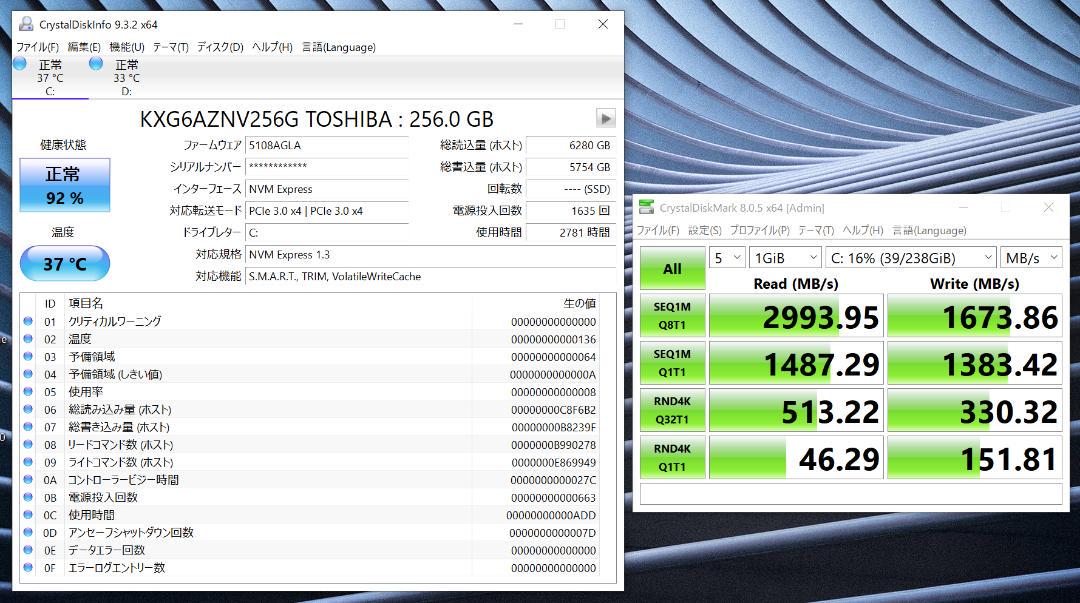
Task: Open unit dropdown showing MB/s
Action: coord(1031,258)
